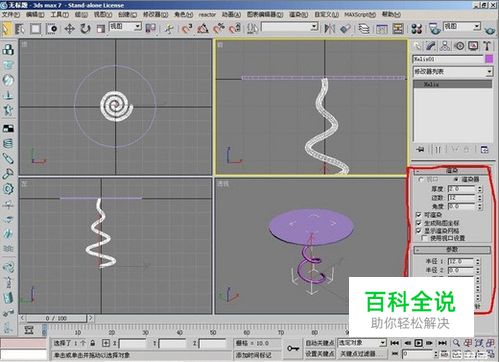Screen dimensions: 499x362
Task: Toggle 生成贴图坐标 checkbox
Action: (x=419, y=223)
